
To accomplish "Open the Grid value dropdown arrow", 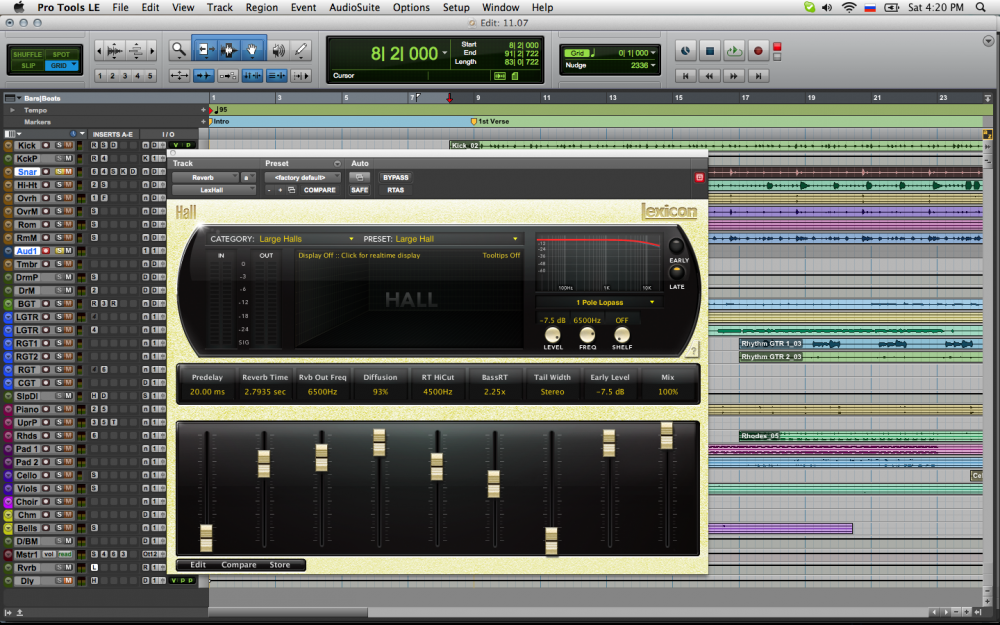I will point(653,53).
